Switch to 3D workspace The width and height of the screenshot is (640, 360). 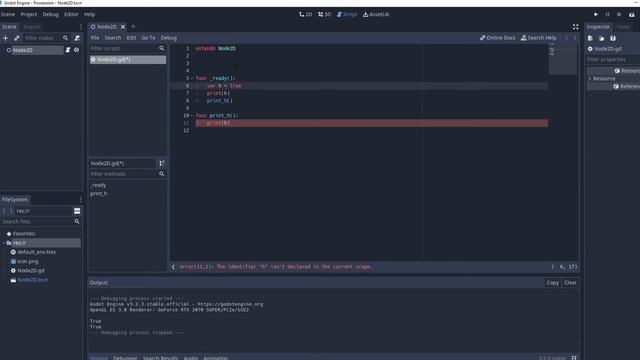(324, 14)
